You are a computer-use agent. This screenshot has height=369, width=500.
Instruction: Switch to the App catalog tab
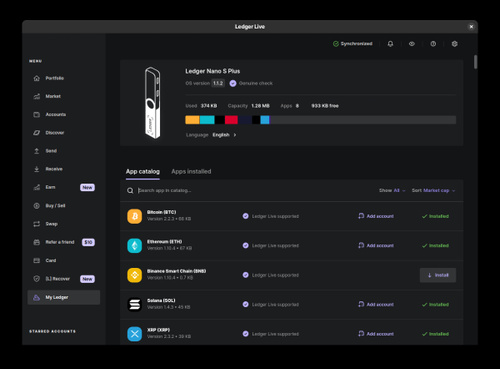[x=143, y=171]
